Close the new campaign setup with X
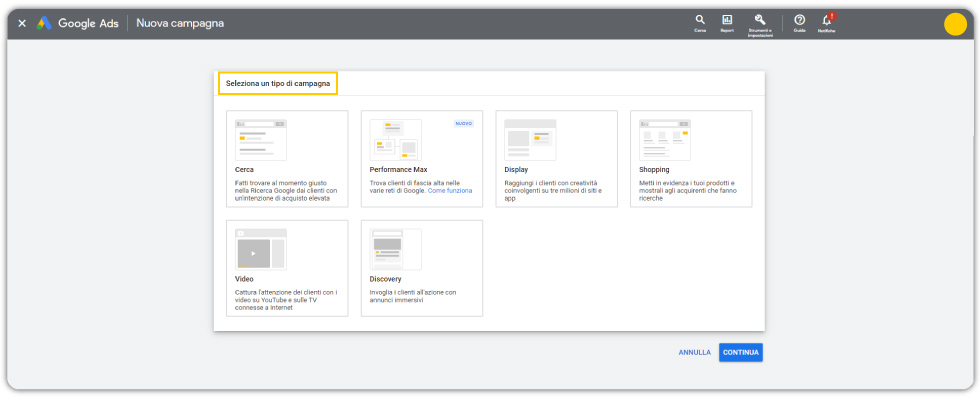The width and height of the screenshot is (980, 400). click(22, 23)
